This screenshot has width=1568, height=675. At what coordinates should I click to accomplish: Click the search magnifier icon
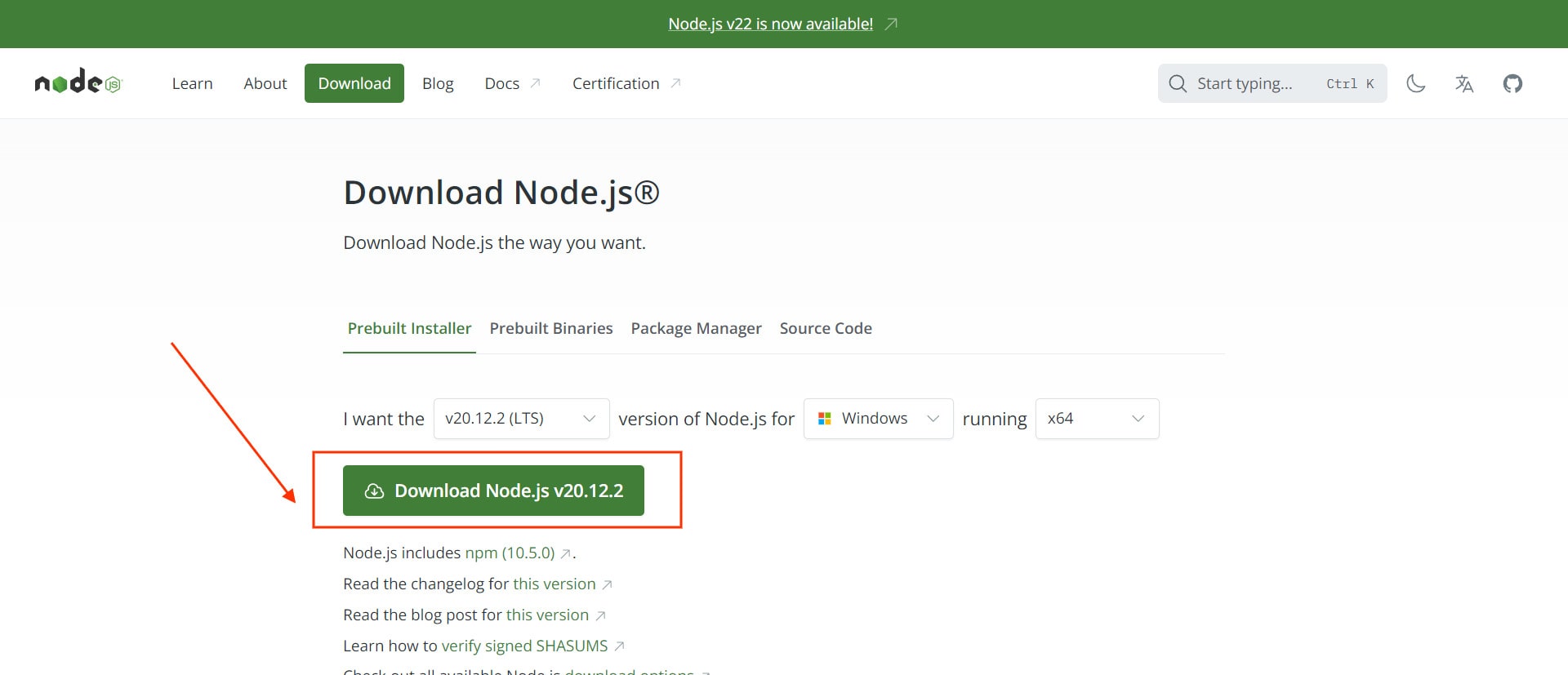point(1178,83)
